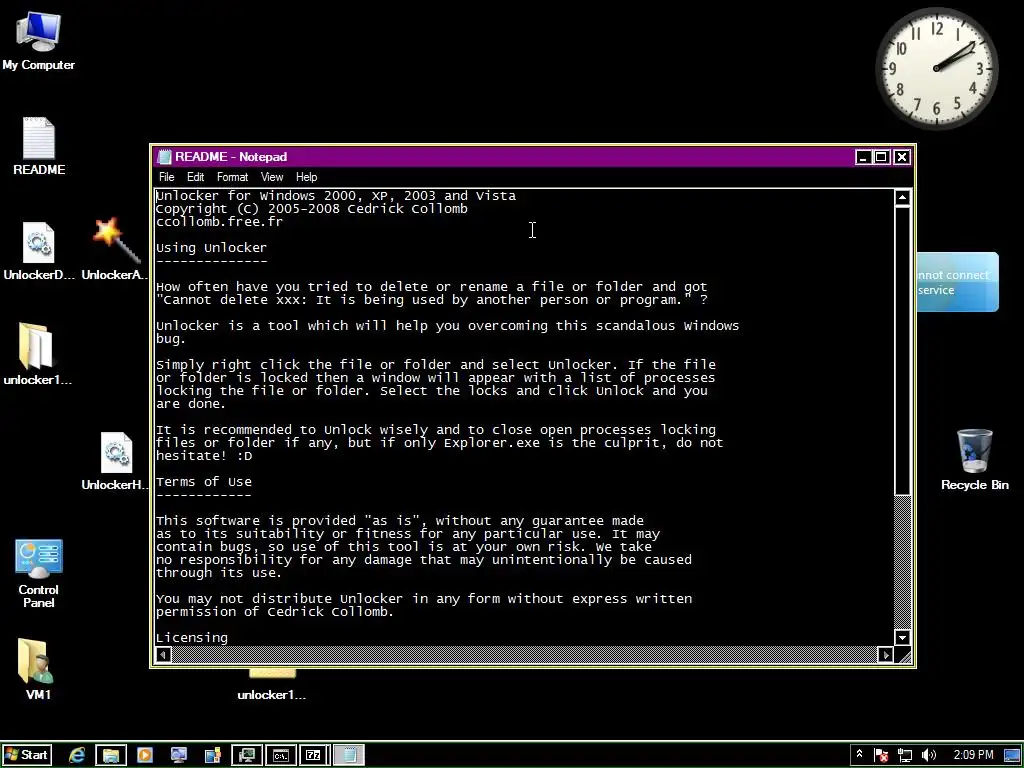The image size is (1024, 768).
Task: Select the README text file desktop icon
Action: click(39, 146)
